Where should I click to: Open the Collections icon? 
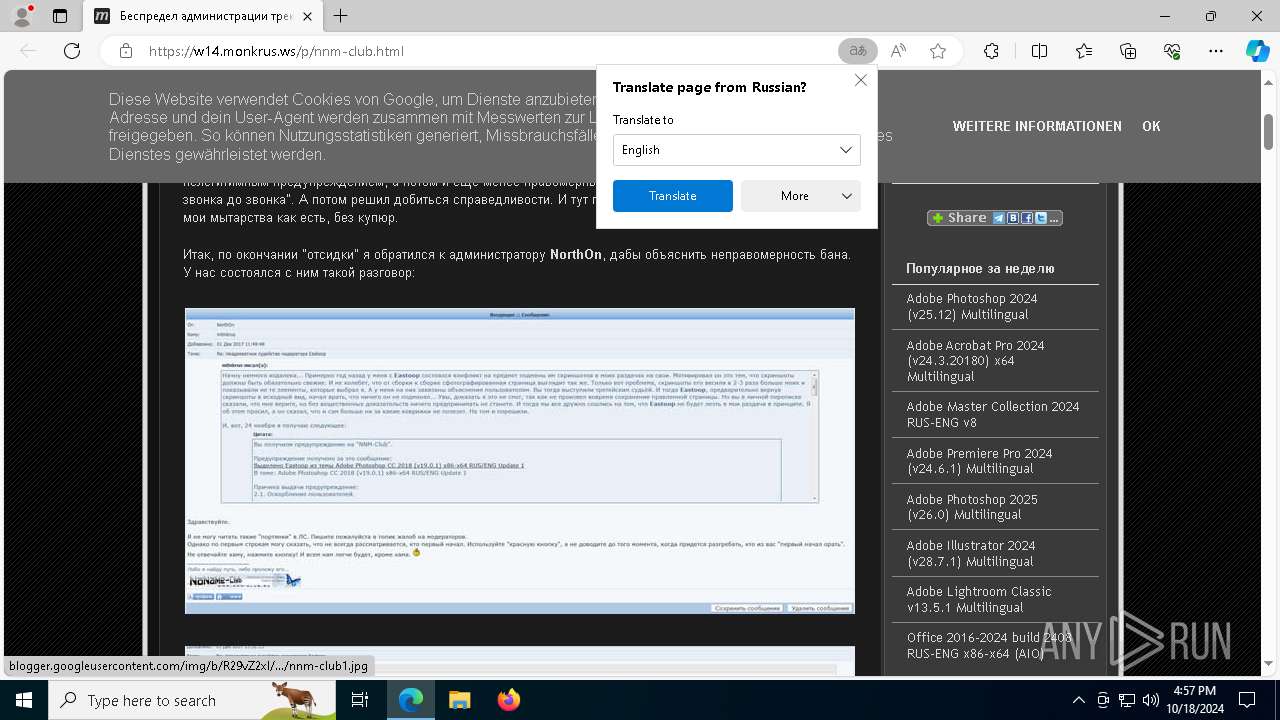click(1128, 51)
